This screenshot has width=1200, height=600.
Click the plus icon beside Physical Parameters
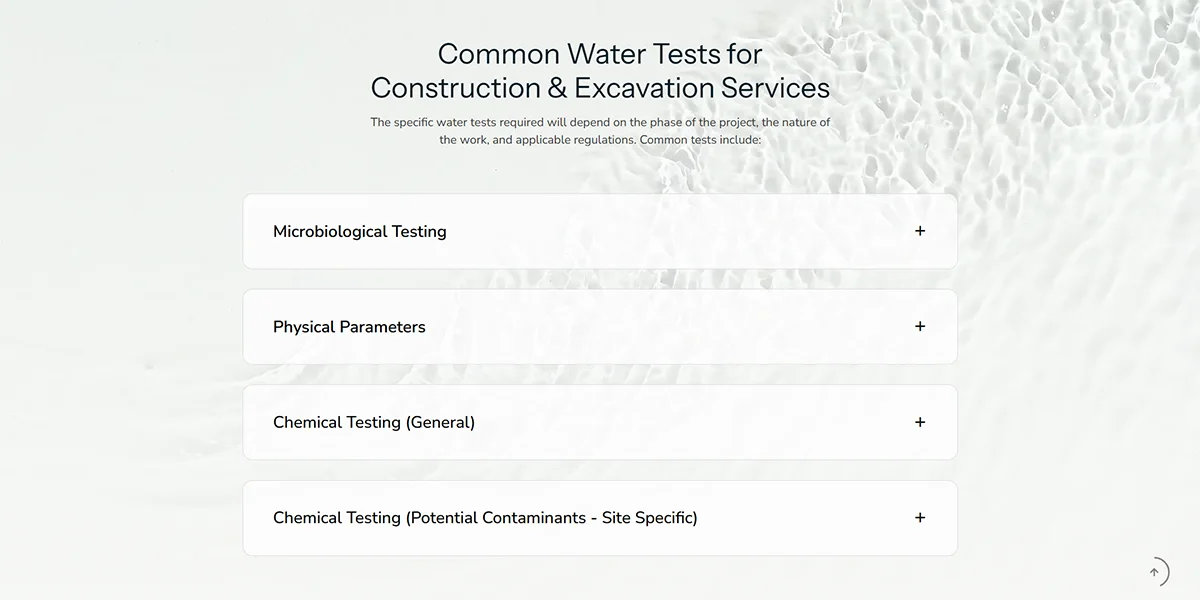click(x=920, y=326)
